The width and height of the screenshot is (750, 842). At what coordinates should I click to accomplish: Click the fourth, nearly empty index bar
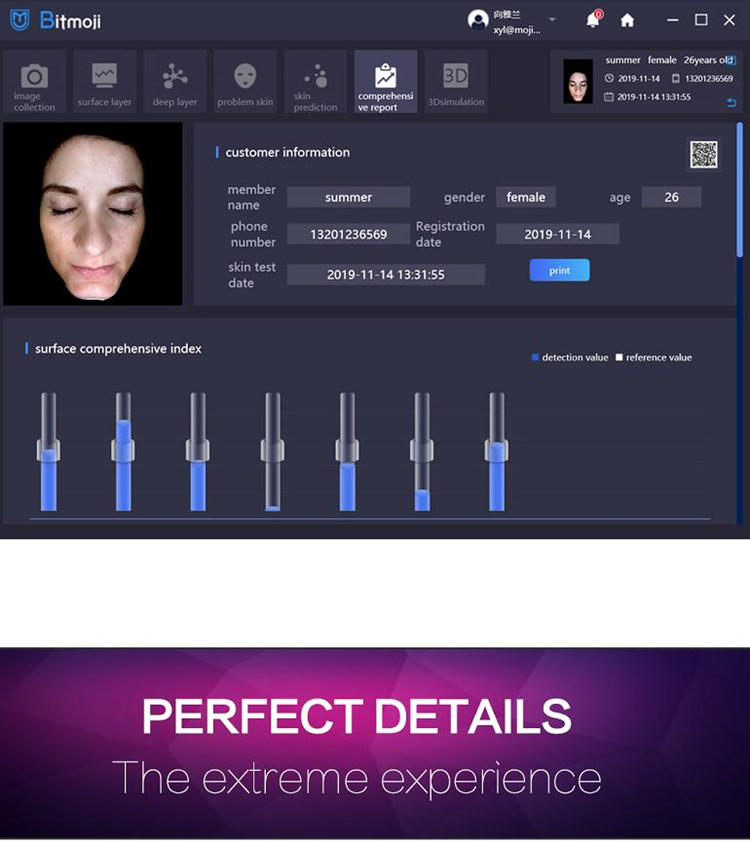(273, 451)
